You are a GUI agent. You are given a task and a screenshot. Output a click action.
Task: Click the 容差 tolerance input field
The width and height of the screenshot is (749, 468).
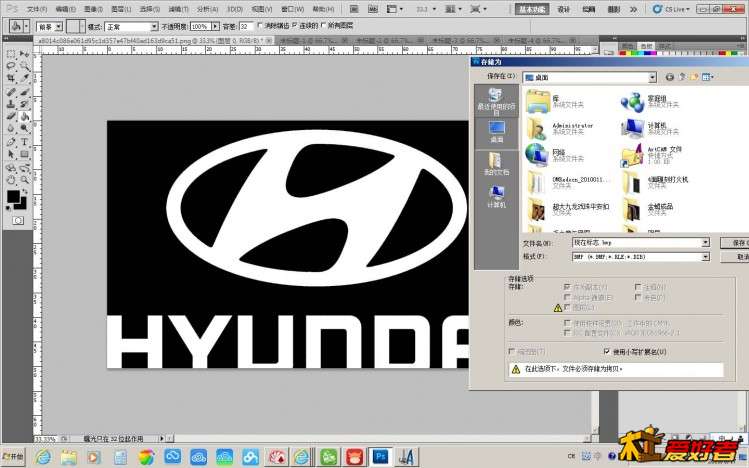(x=246, y=27)
